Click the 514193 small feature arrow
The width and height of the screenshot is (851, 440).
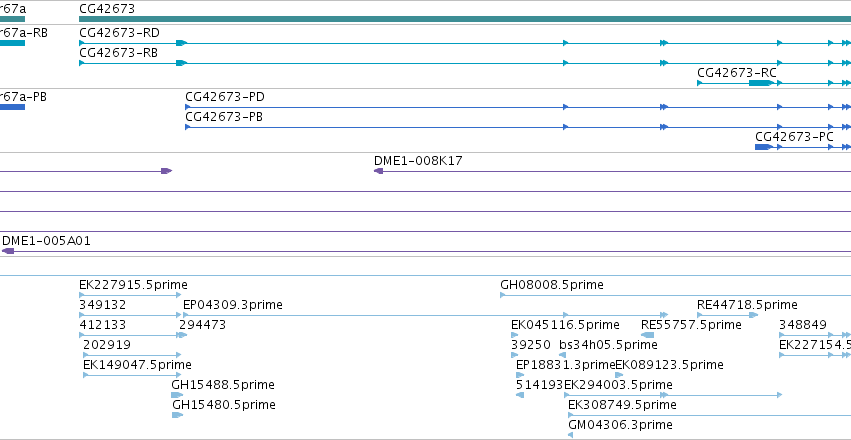[520, 395]
